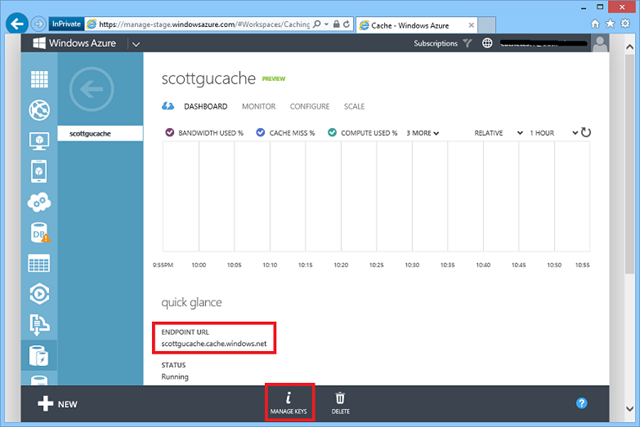Click the InPrivate badge
640x427 pixels.
66,24
